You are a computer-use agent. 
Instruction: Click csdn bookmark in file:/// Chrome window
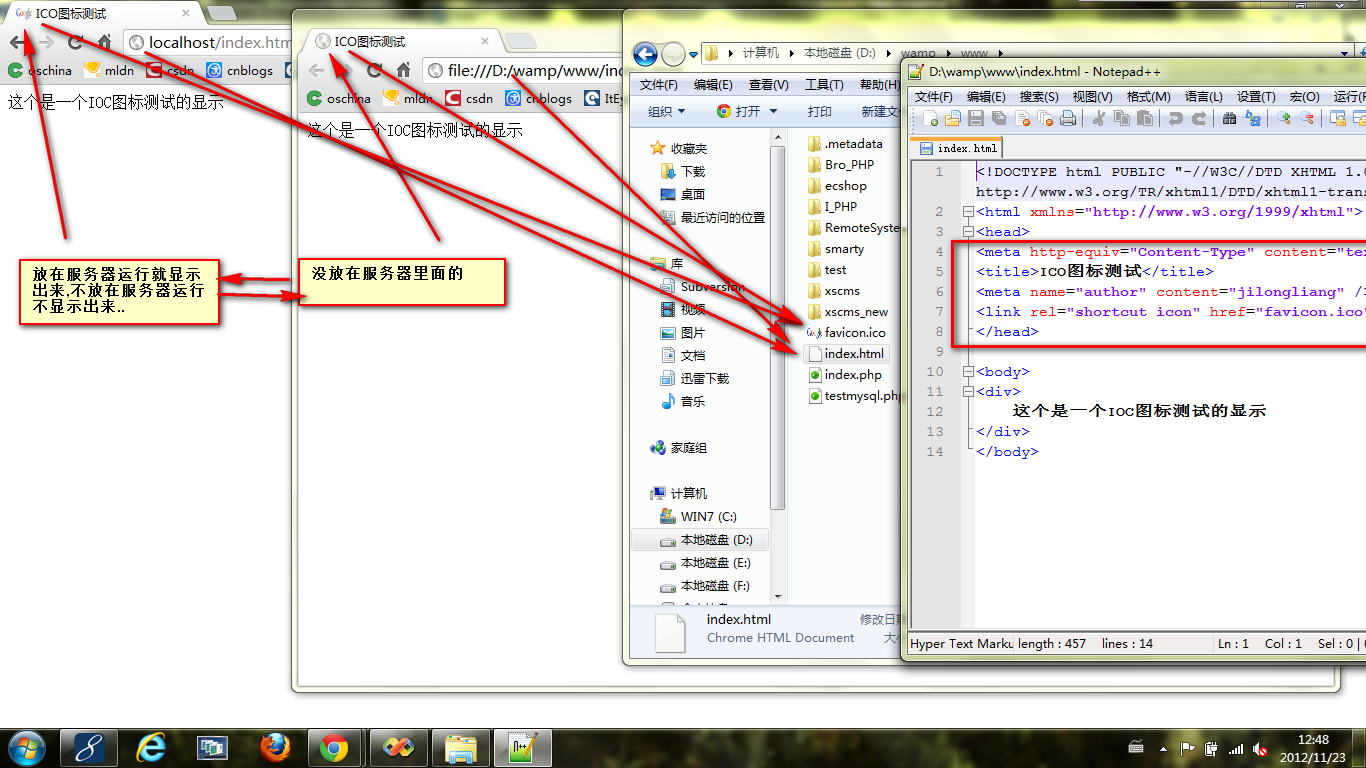469,98
